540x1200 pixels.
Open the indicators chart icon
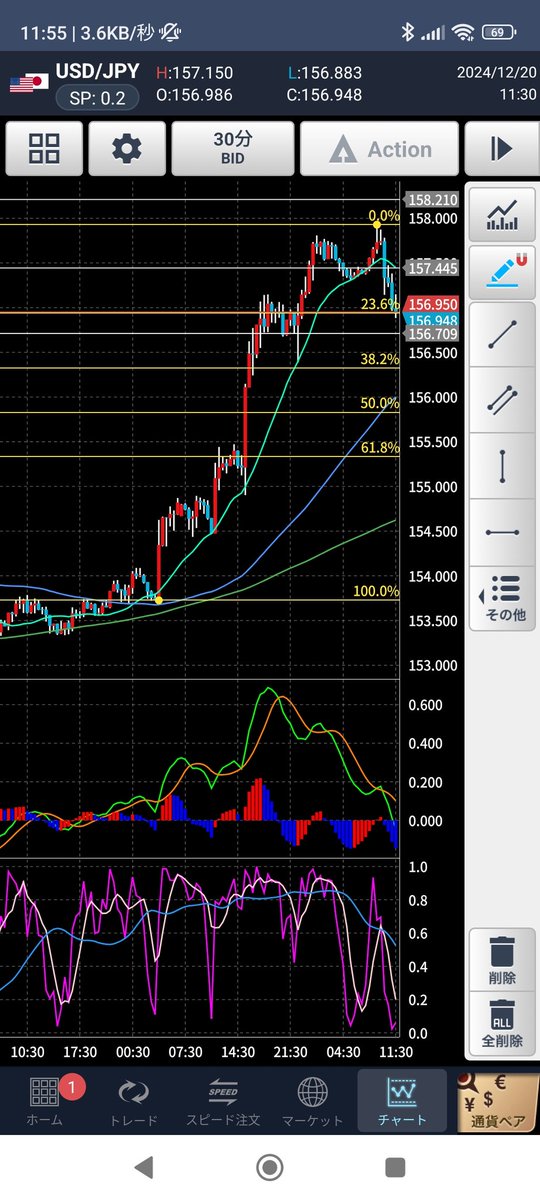click(x=502, y=215)
